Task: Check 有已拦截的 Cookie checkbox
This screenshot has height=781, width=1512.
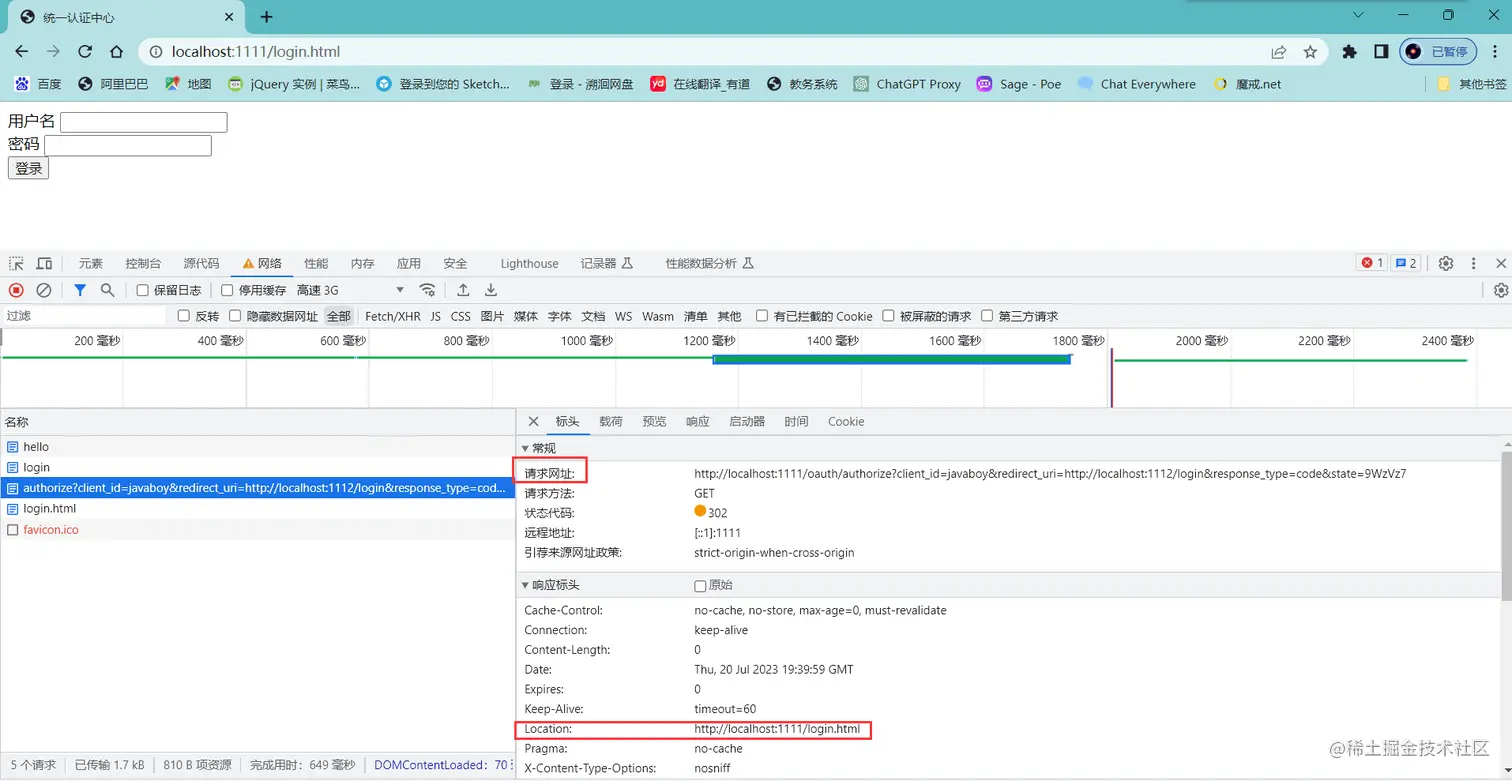Action: 762,316
